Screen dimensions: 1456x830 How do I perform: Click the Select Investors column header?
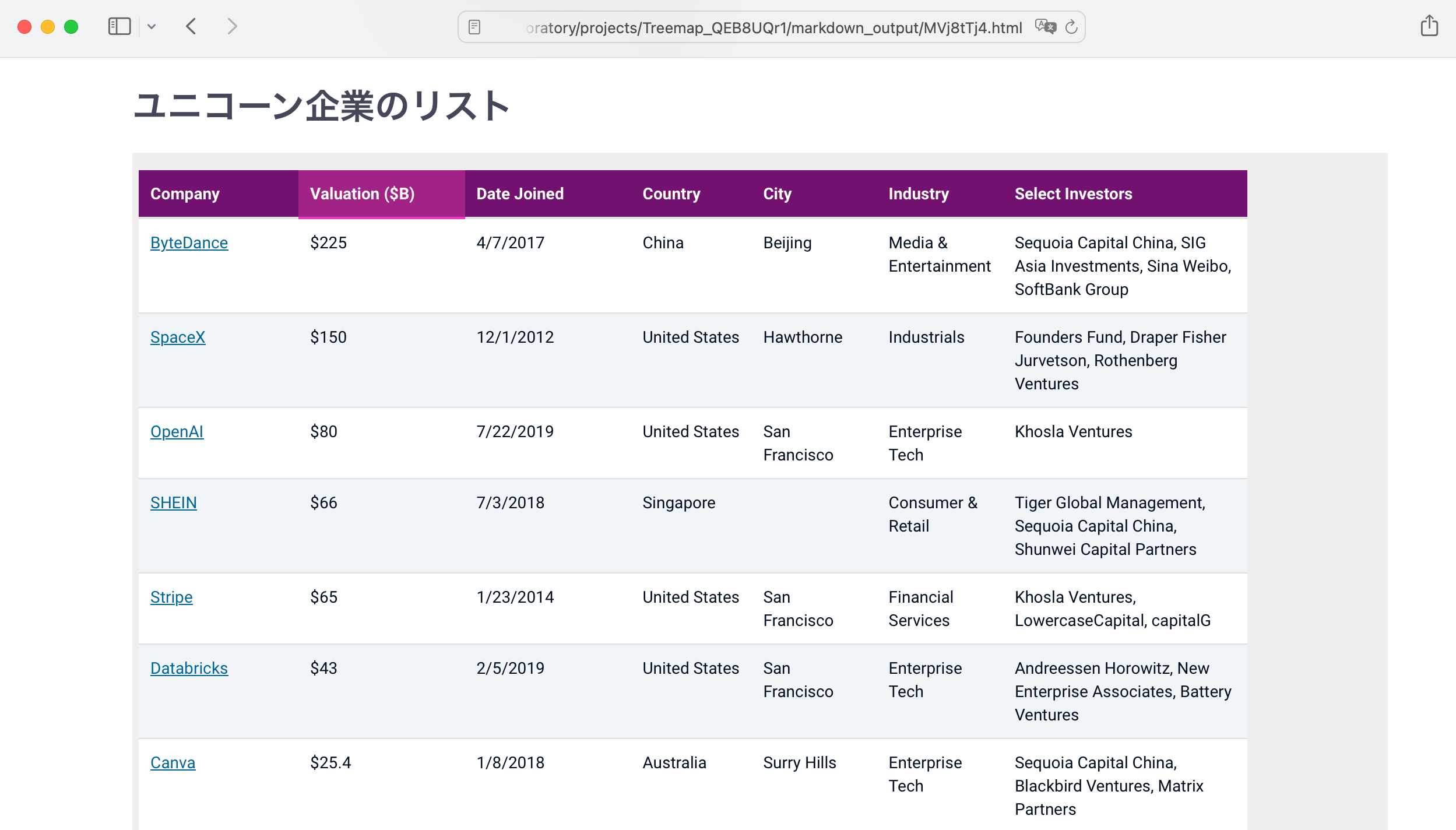click(1125, 194)
